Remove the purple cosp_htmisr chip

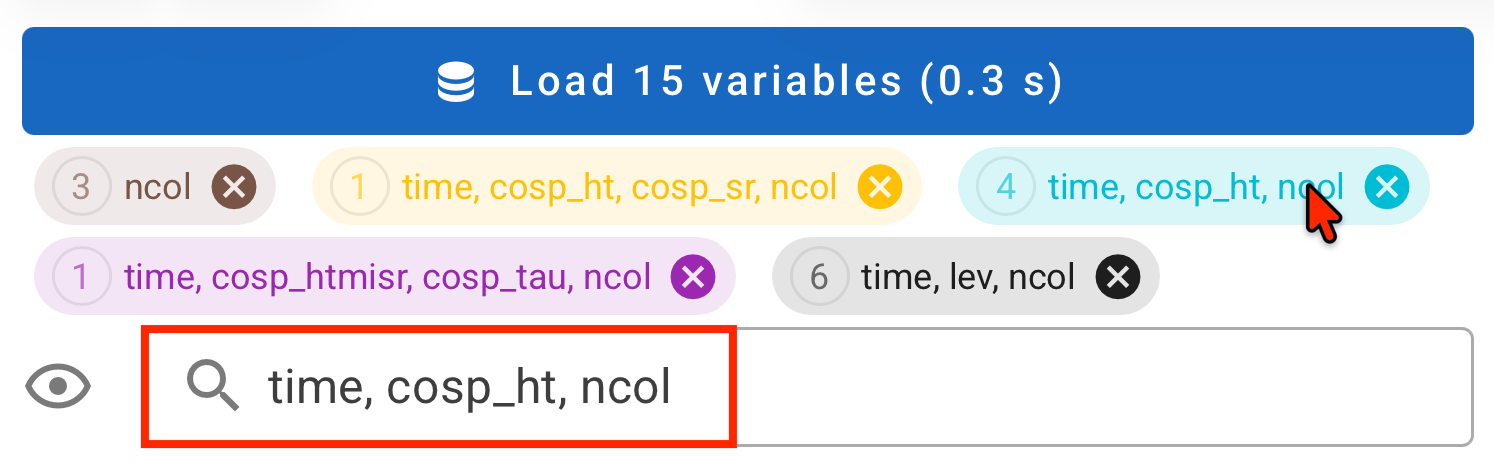click(x=693, y=276)
